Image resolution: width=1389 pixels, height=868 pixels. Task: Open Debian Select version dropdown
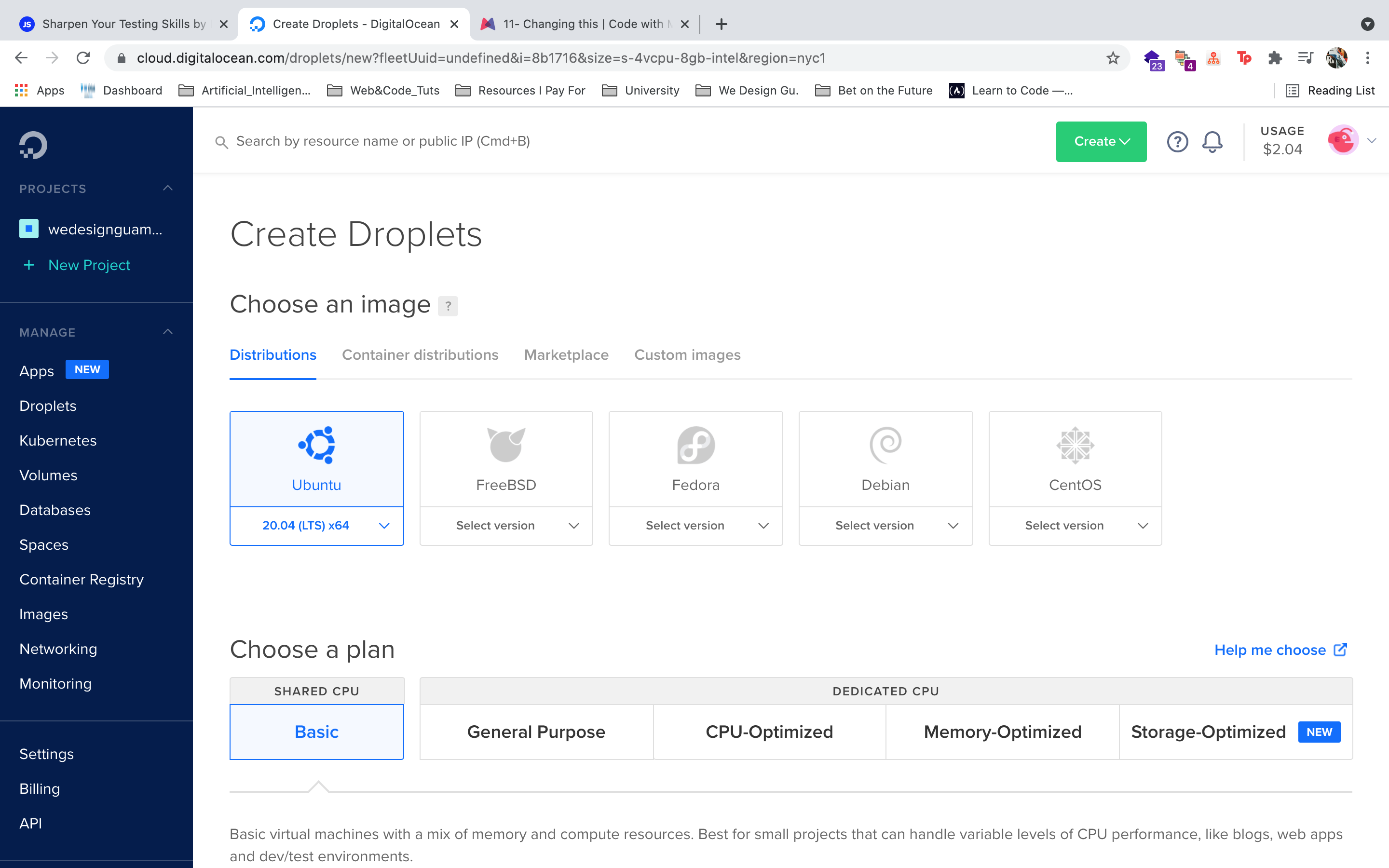tap(885, 526)
